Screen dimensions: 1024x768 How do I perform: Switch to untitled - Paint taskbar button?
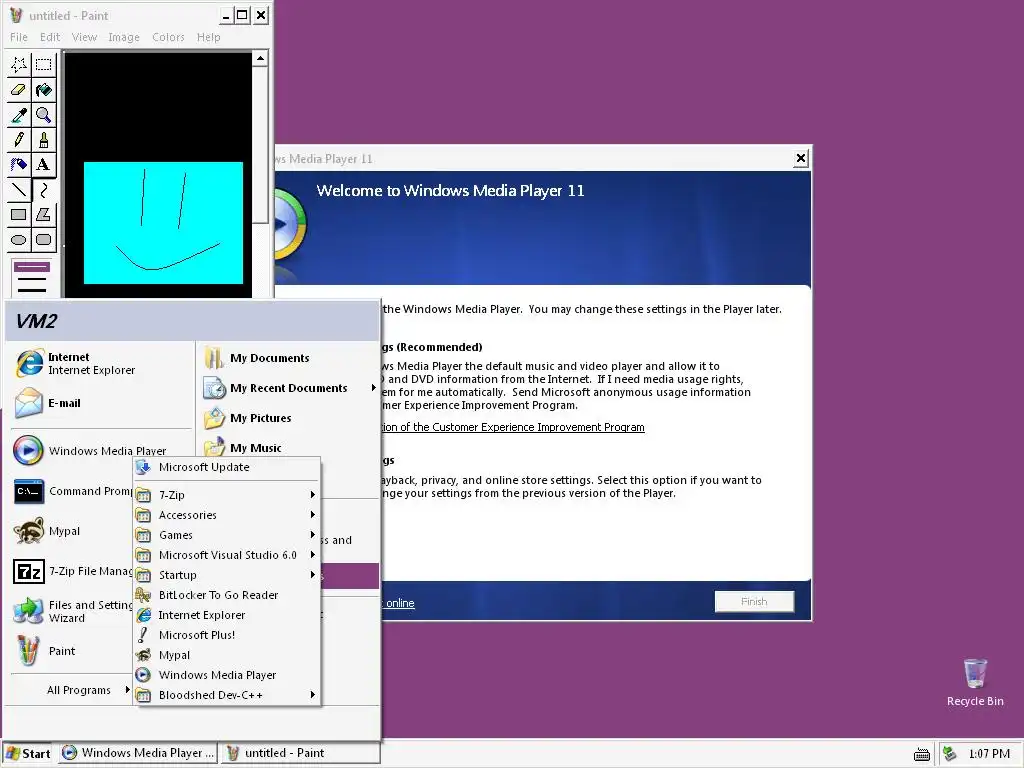299,753
